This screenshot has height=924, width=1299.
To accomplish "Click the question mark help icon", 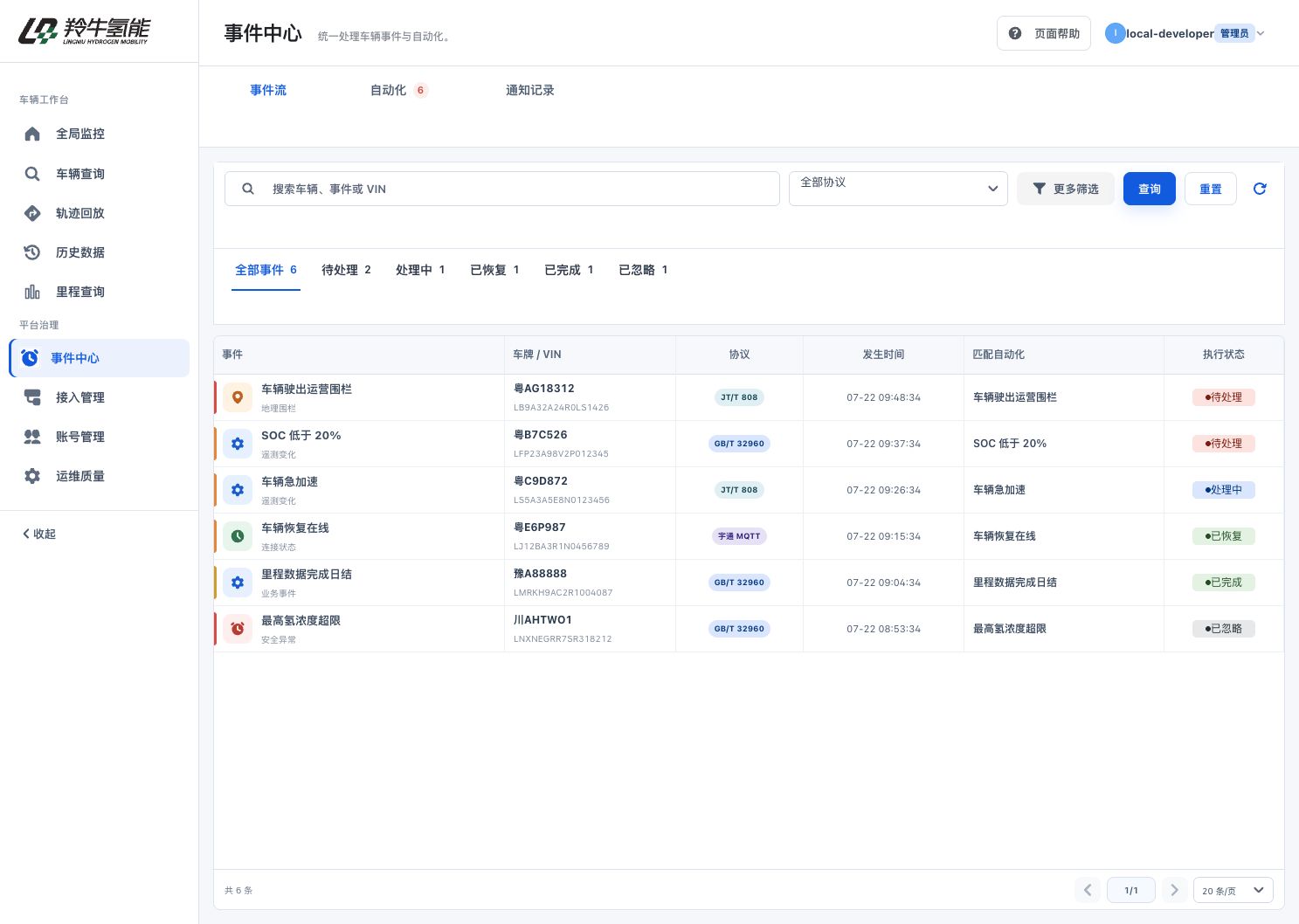I will click(x=1015, y=33).
